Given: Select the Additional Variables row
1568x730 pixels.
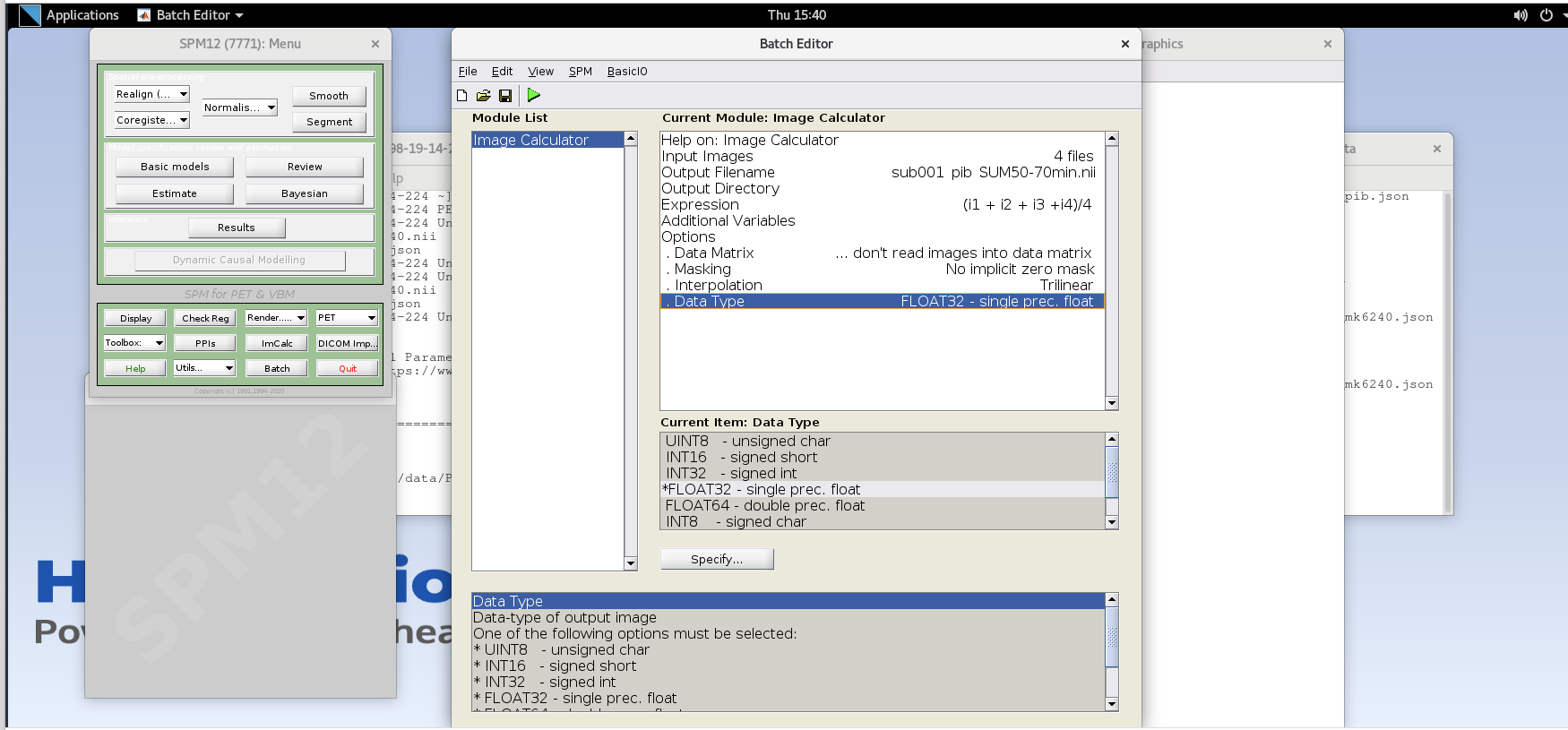Looking at the screenshot, I should [883, 220].
